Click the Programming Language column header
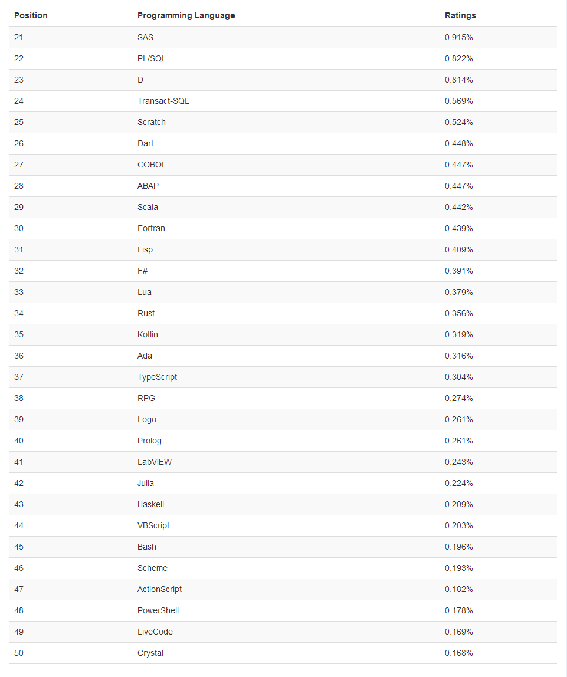 (186, 16)
